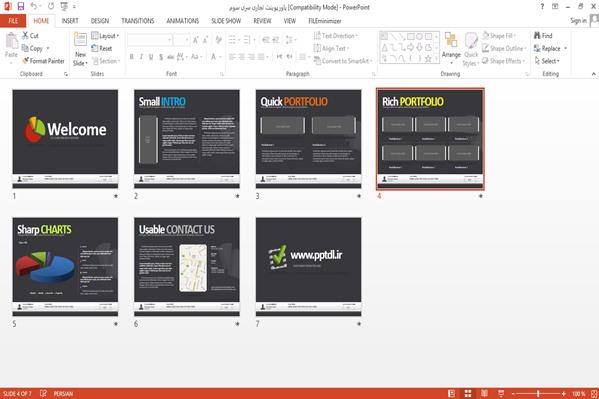Click the Sign in link
599x399 pixels.
pos(578,21)
